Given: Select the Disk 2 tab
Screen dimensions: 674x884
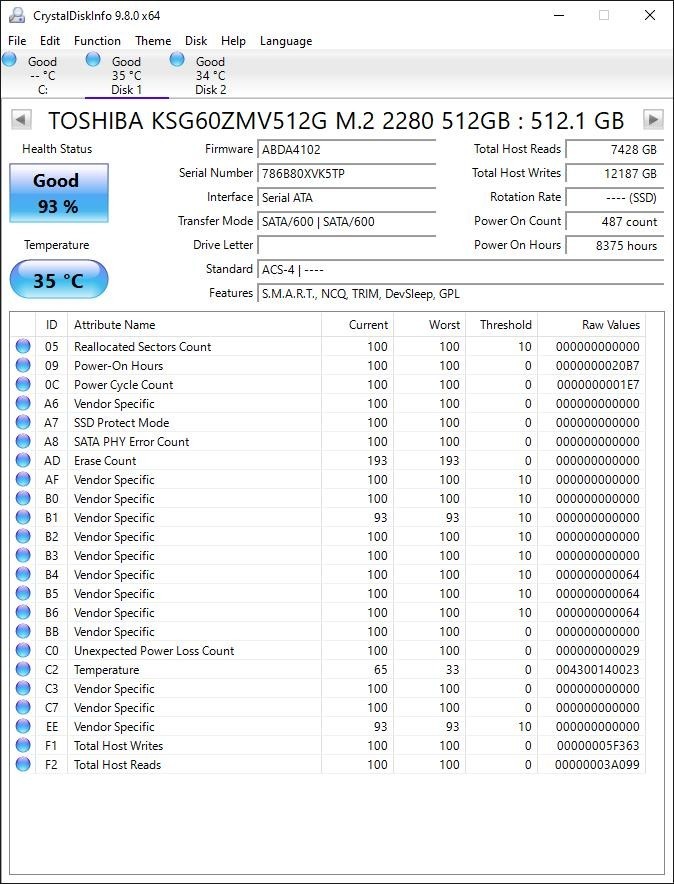Looking at the screenshot, I should pos(210,75).
